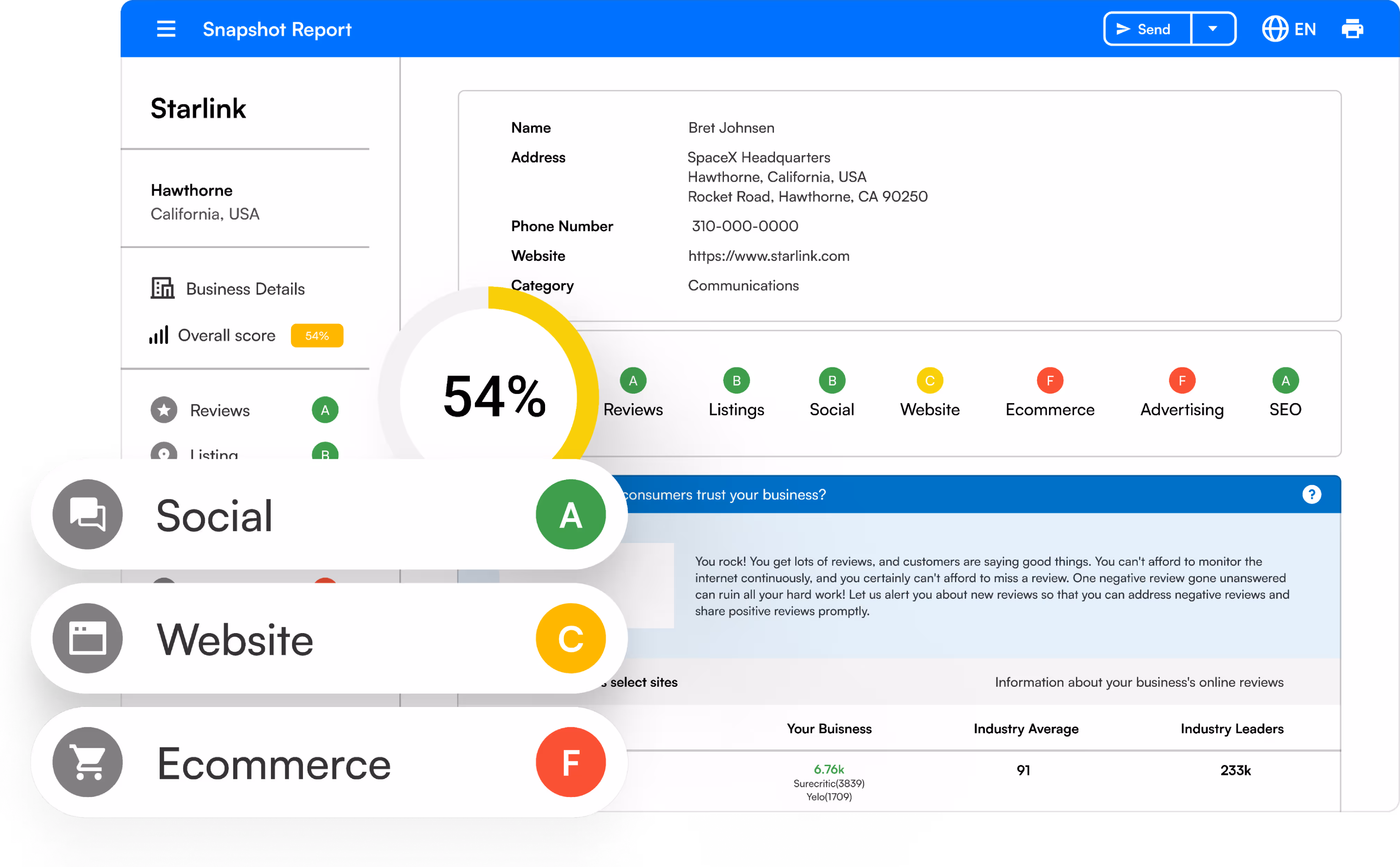Open Reviews in the sidebar

[220, 411]
